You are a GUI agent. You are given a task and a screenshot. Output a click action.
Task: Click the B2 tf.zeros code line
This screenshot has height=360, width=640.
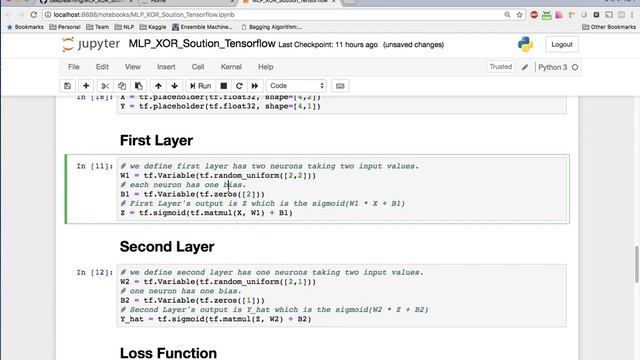(192, 300)
